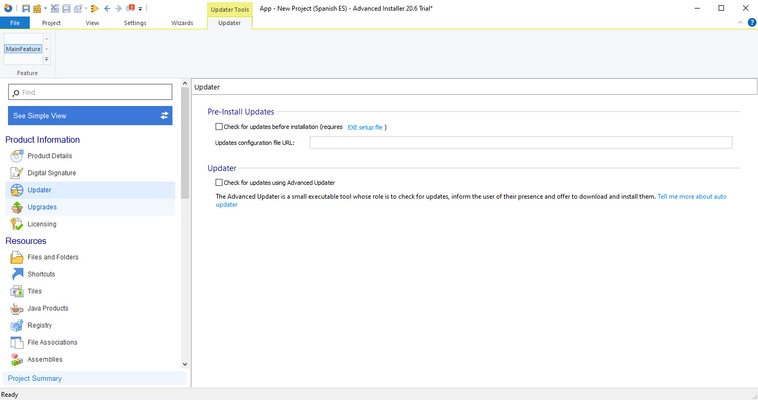The height and width of the screenshot is (400, 758).
Task: Open the Digital Signature page
Action: (x=52, y=173)
